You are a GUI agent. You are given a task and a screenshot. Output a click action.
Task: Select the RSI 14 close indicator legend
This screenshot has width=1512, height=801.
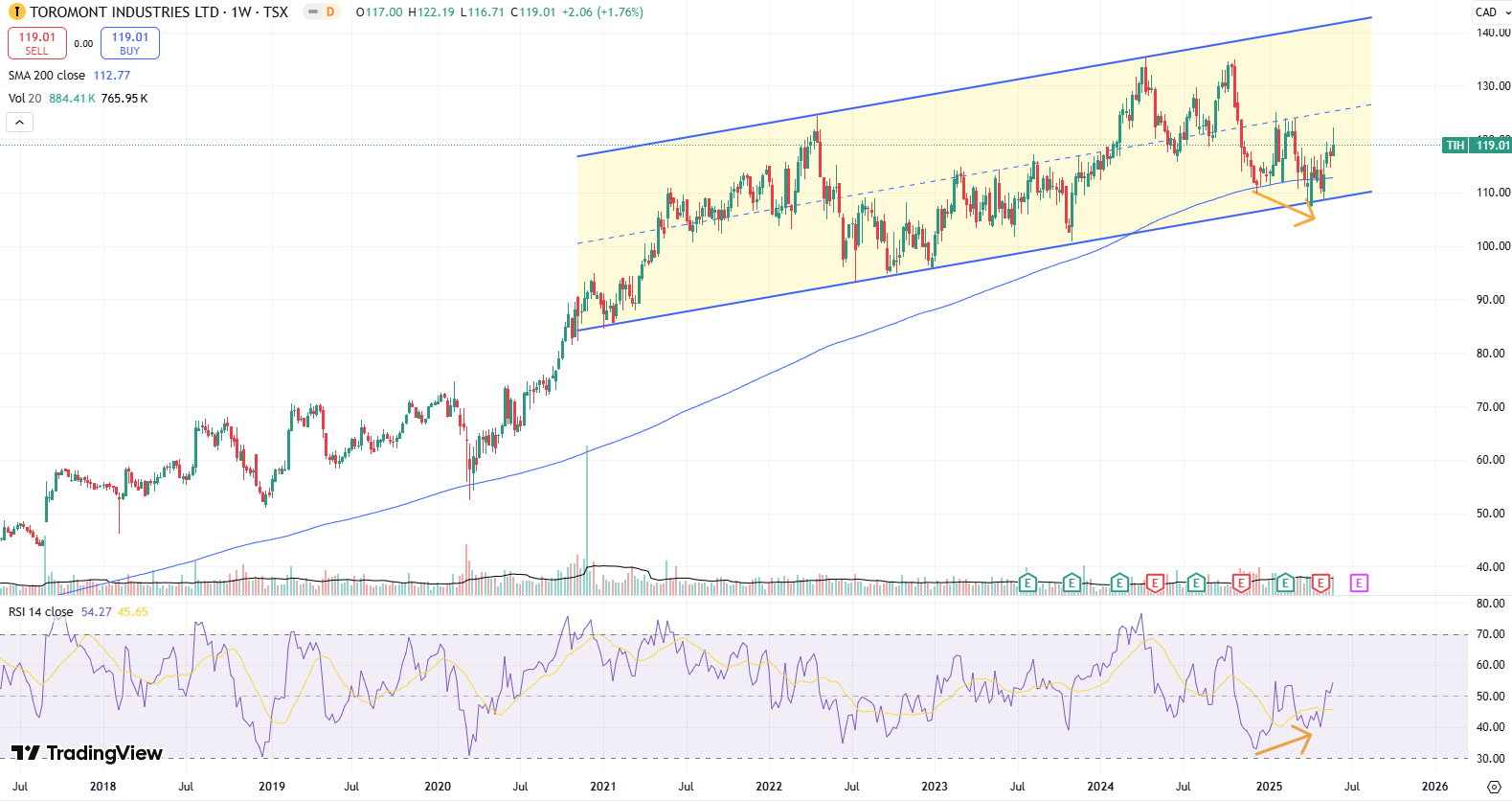pyautogui.click(x=41, y=612)
